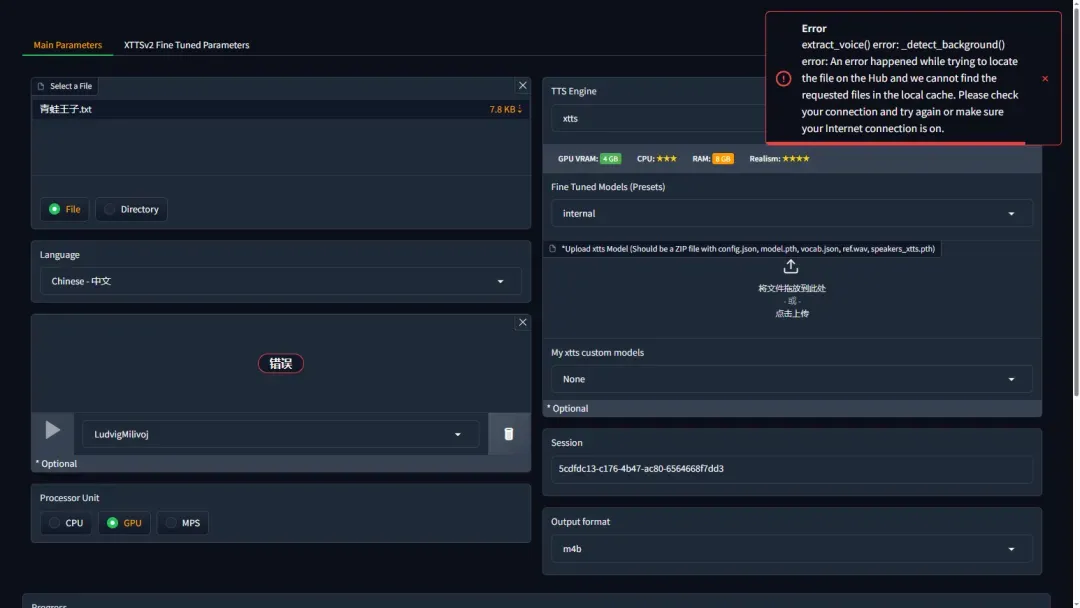Switch to the Main Parameters tab
The height and width of the screenshot is (608, 1080).
pos(68,45)
